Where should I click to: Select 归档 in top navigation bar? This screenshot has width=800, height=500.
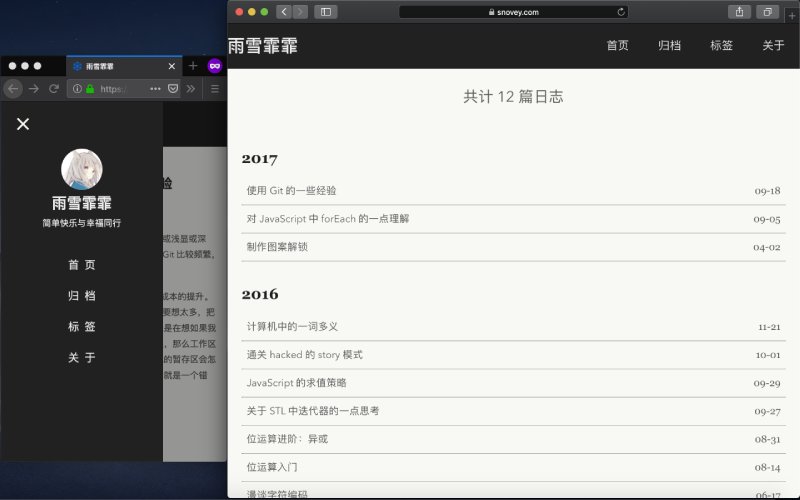pyautogui.click(x=669, y=45)
